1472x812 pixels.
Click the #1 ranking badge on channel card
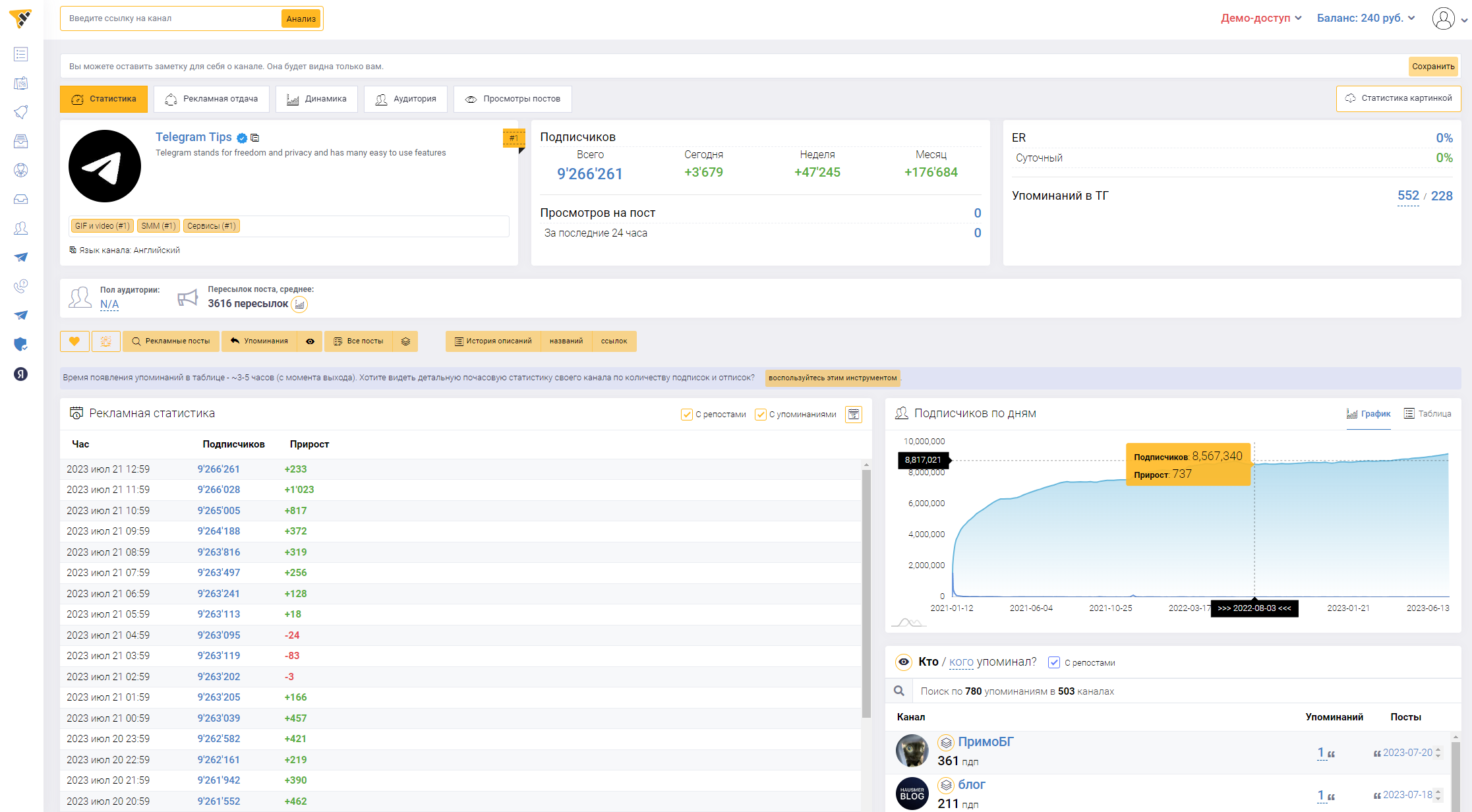tap(514, 138)
